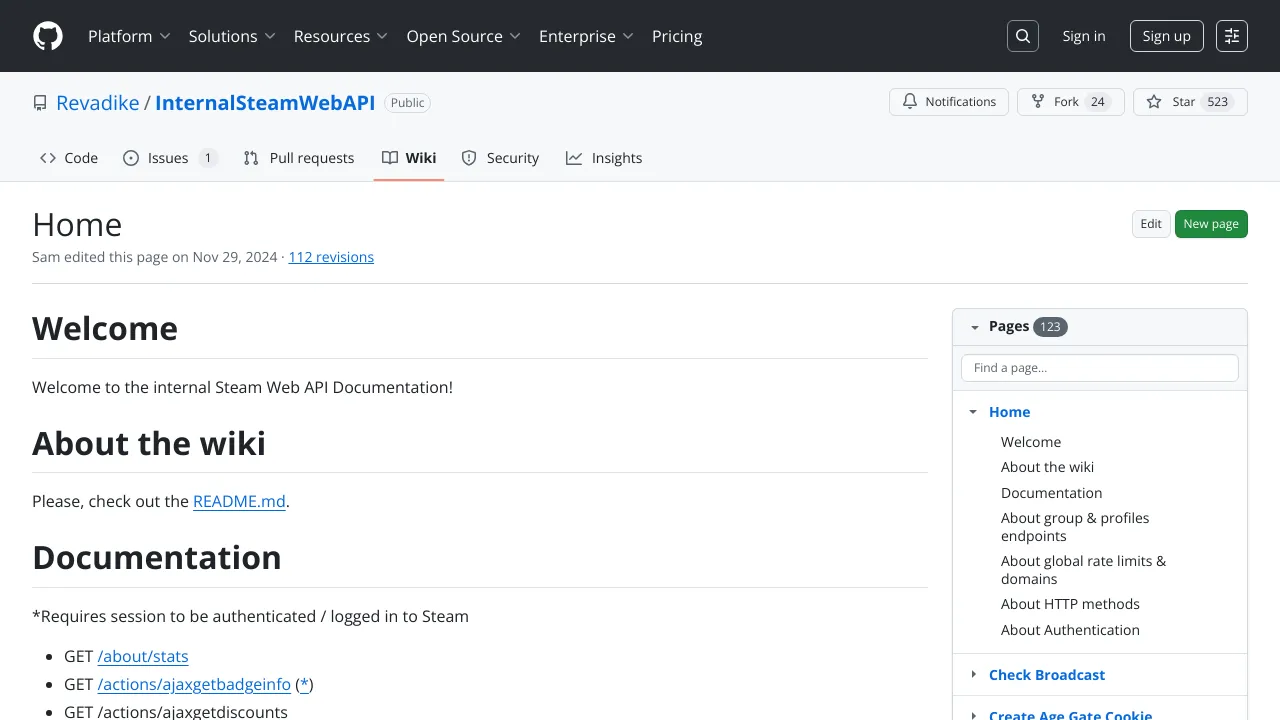Click the Sign up button
The width and height of the screenshot is (1280, 720).
pos(1167,36)
